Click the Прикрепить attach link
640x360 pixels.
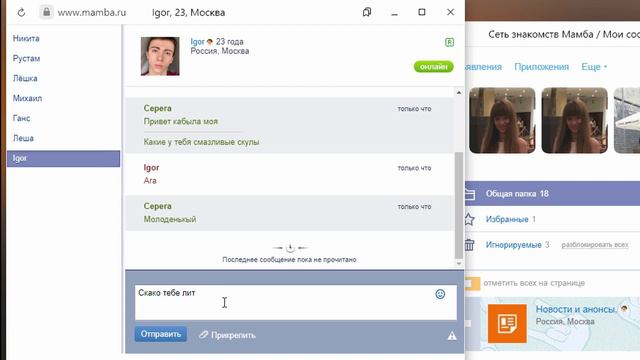[233, 335]
